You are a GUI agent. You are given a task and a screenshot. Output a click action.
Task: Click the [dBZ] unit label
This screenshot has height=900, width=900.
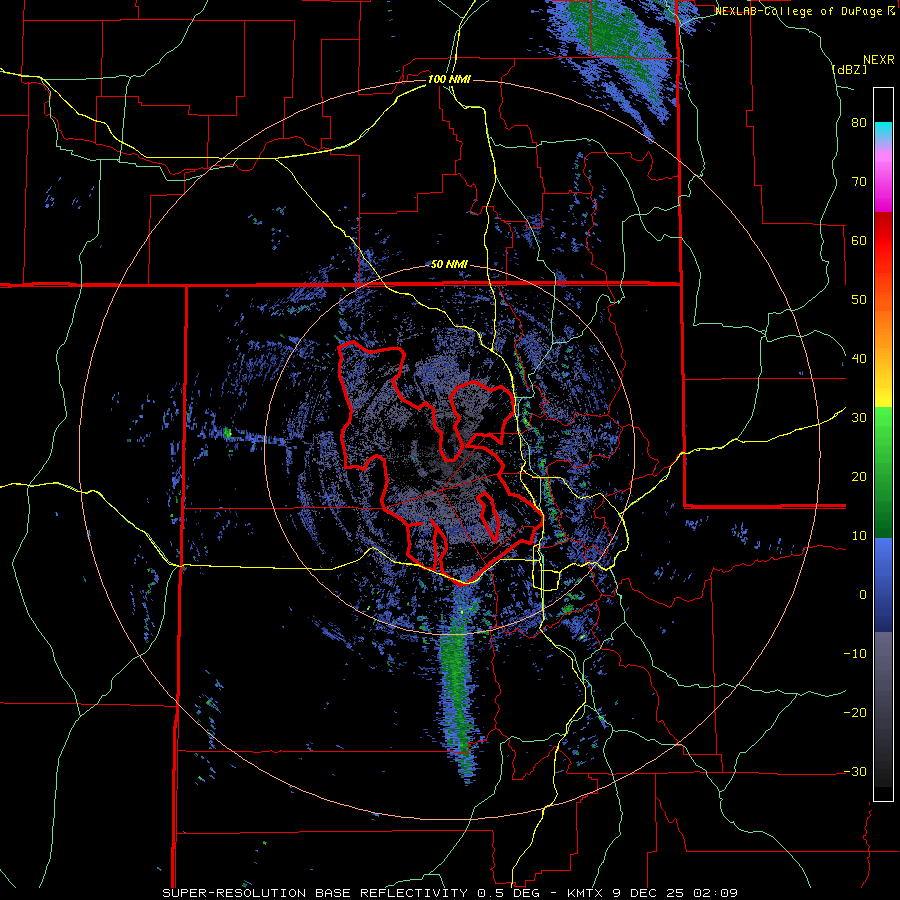pyautogui.click(x=849, y=69)
